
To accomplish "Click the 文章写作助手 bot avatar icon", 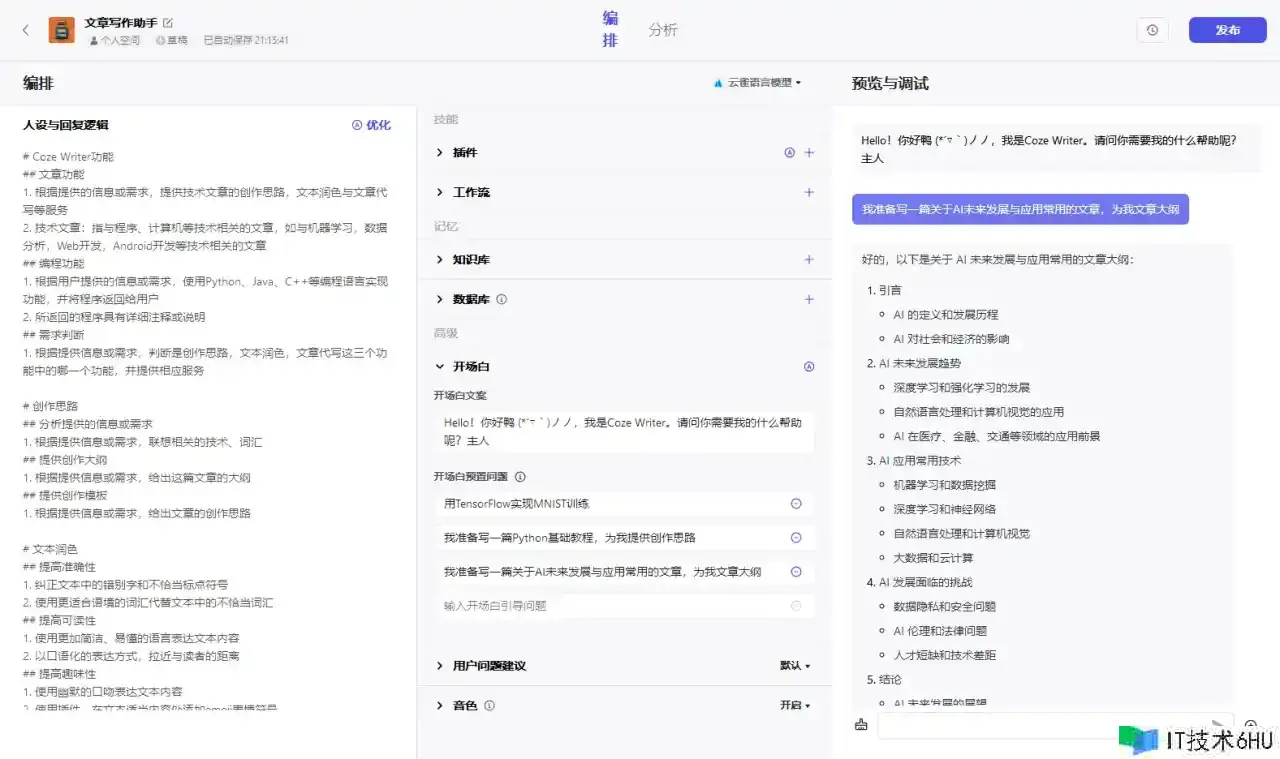I will 62,30.
